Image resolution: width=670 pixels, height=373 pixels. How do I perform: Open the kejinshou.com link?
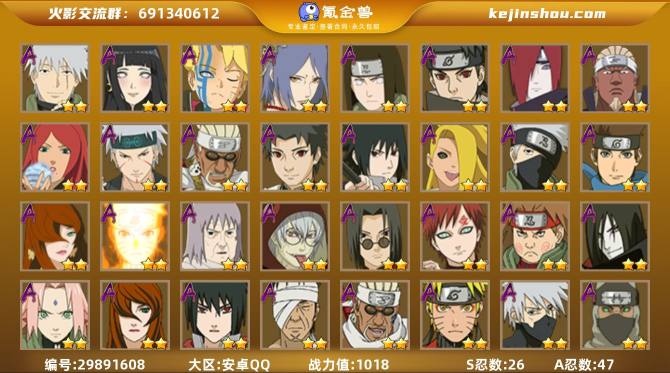coord(547,14)
